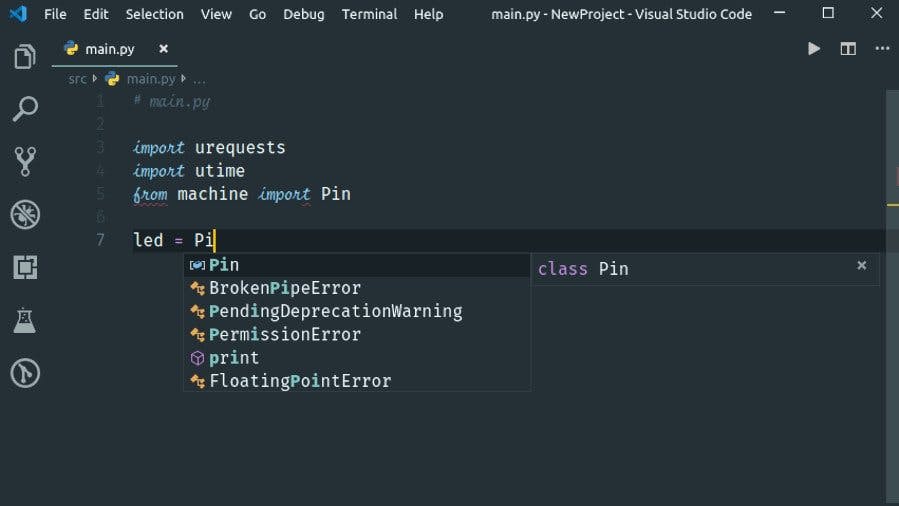Close the main.py editor tab
Viewport: 899px width, 506px height.
coord(164,48)
